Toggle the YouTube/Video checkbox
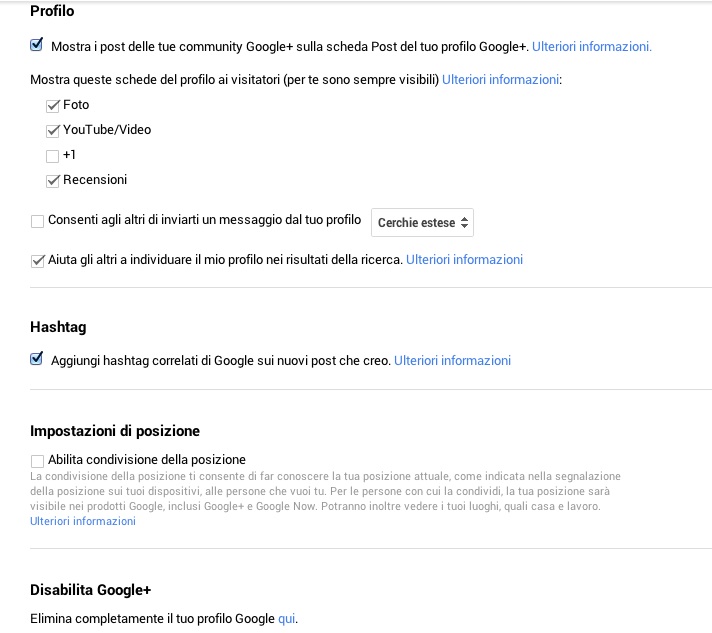This screenshot has height=633, width=712. [x=53, y=130]
